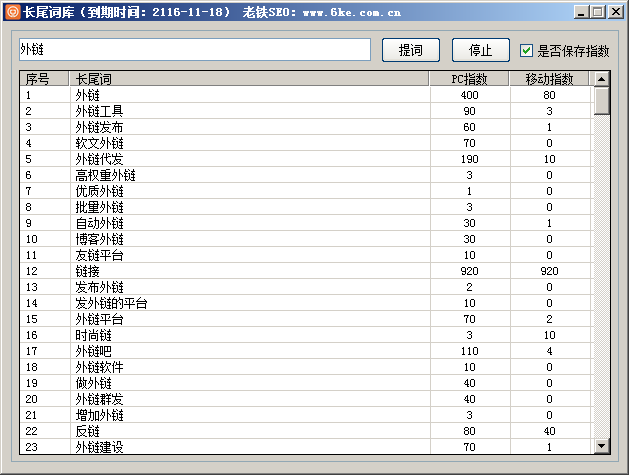Viewport: 629px width, 475px height.
Task: Click the 提词 button
Action: 411,50
